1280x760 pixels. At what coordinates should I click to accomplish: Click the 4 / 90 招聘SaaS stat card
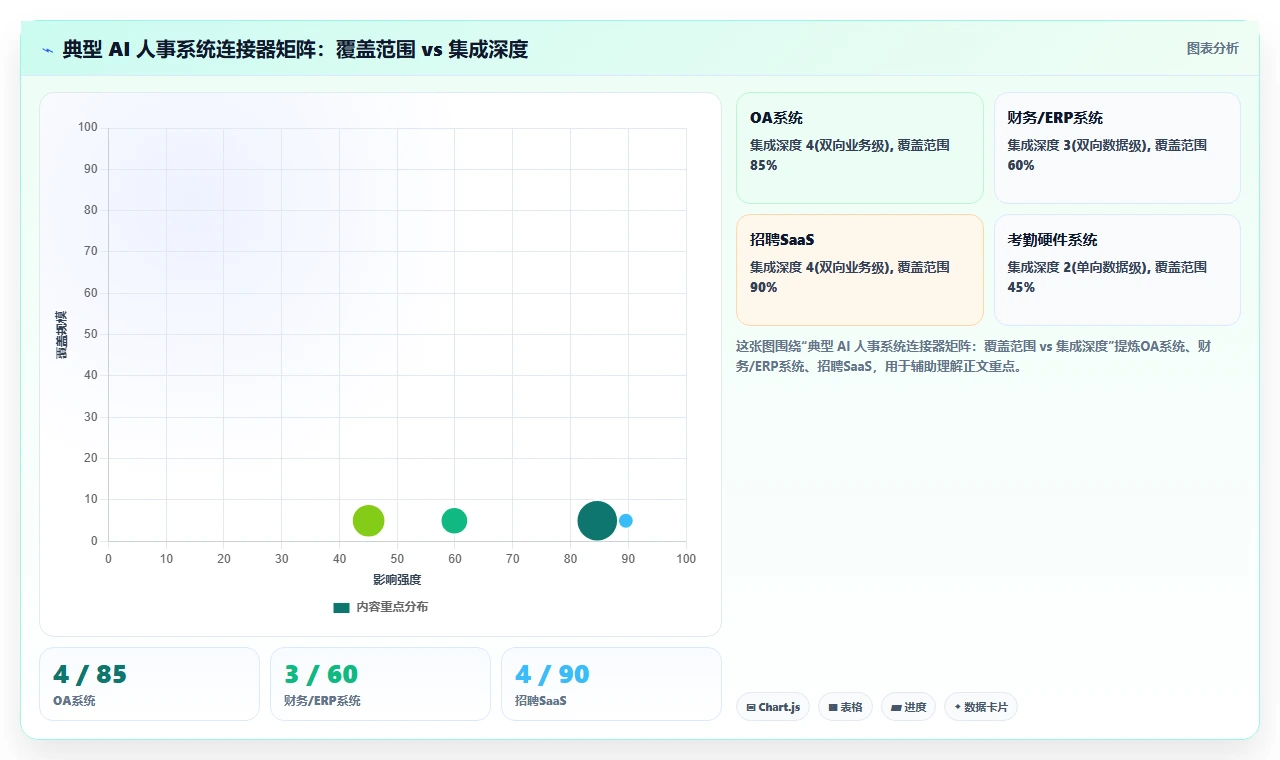click(611, 684)
